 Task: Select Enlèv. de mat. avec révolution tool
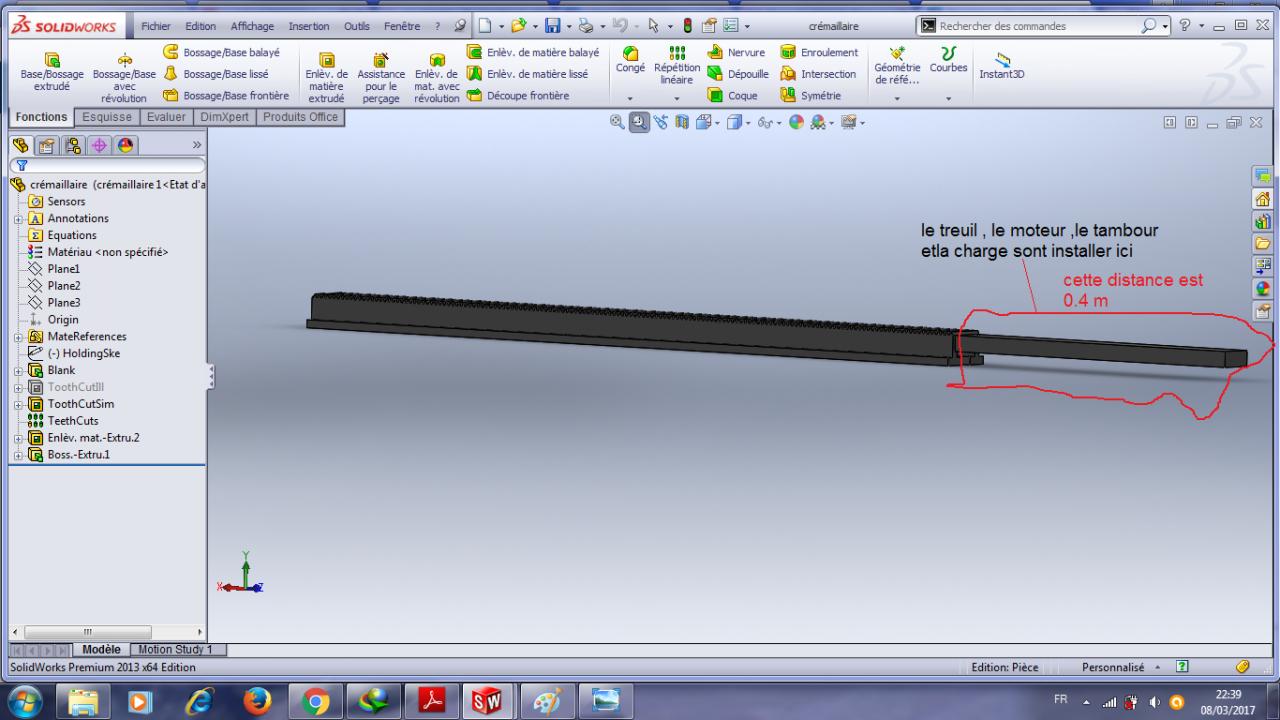tap(437, 78)
